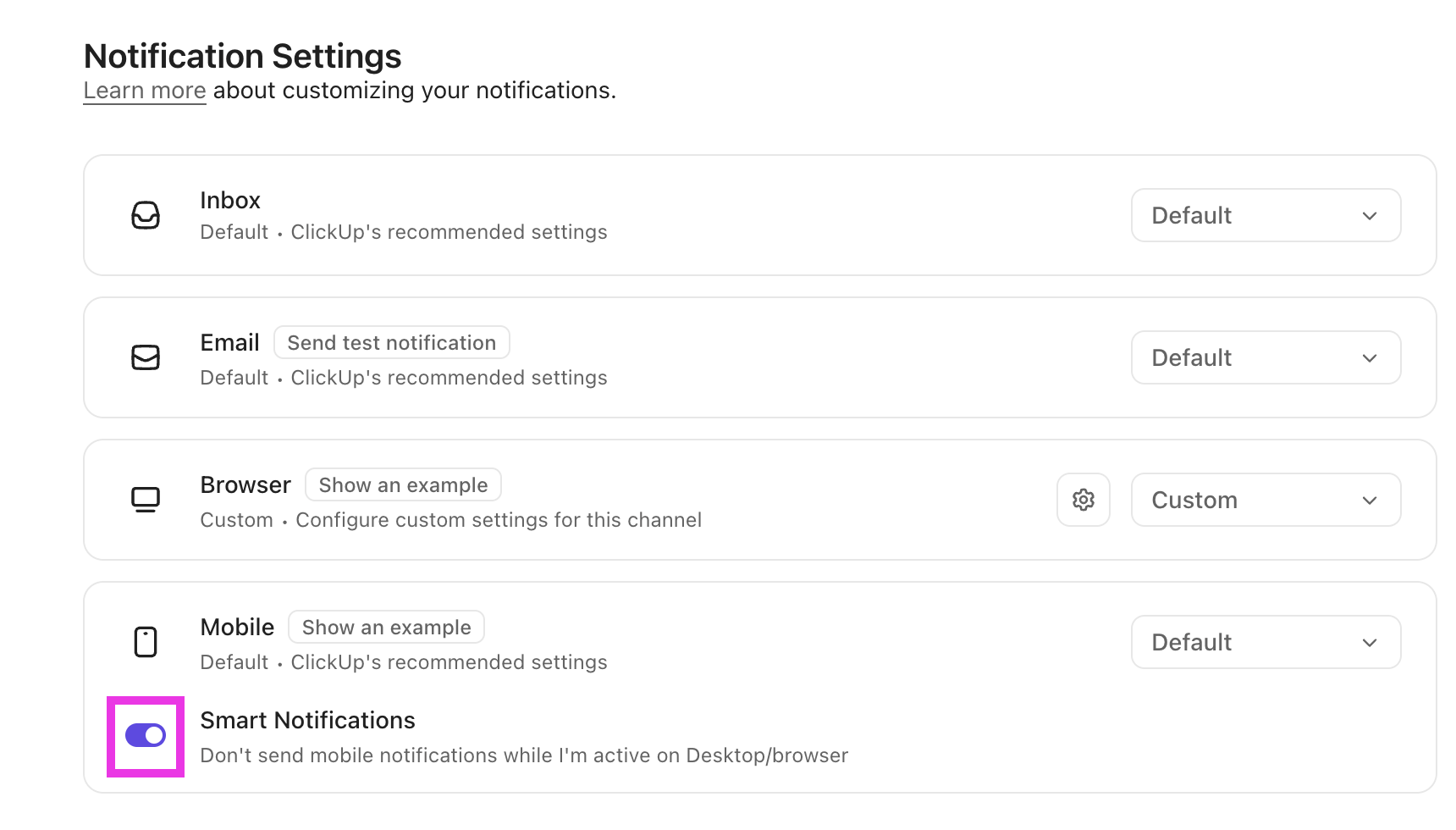Viewport: 1456px width, 830px height.
Task: Click the gear icon next to Custom dropdown
Action: (x=1084, y=500)
